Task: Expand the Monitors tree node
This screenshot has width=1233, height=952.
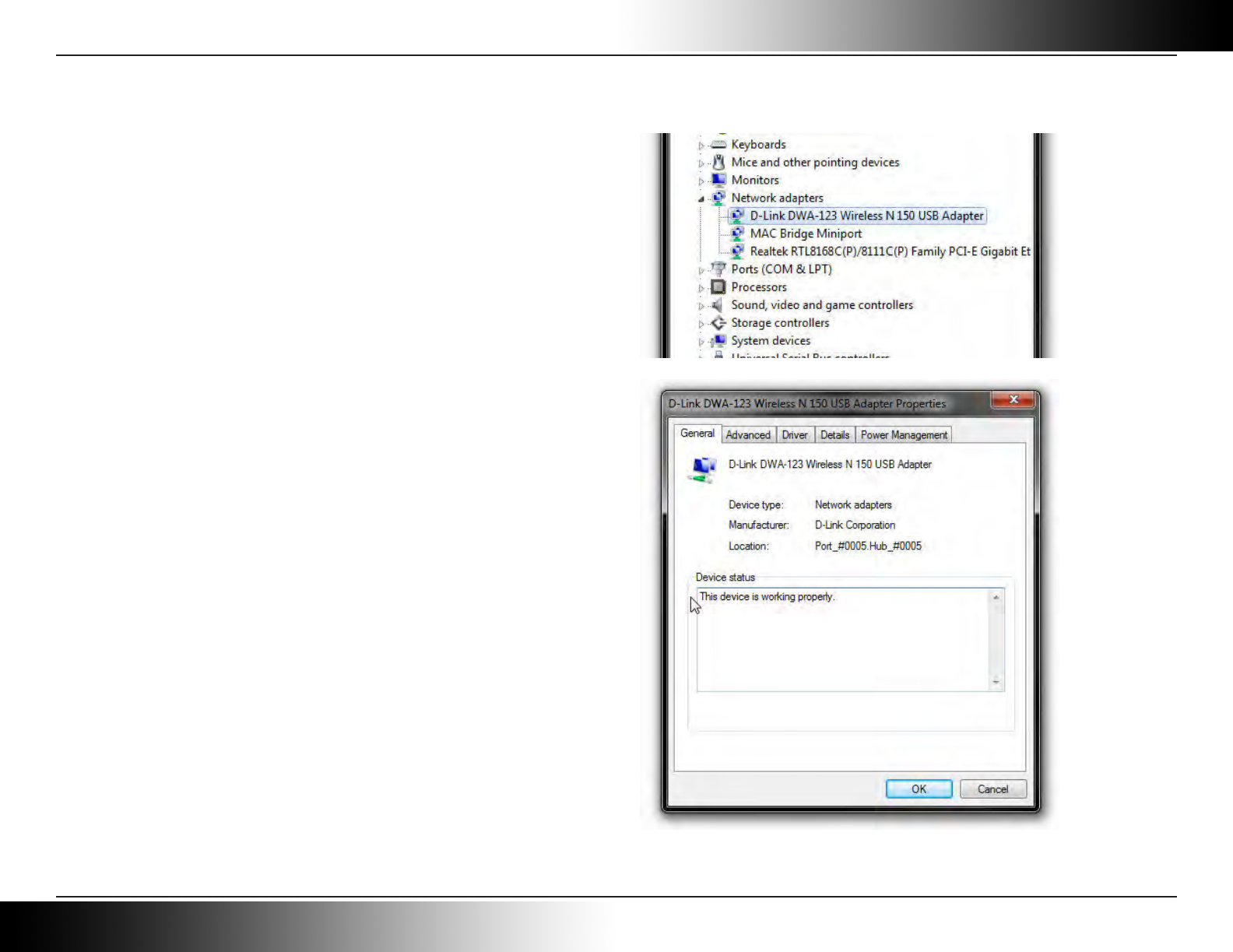Action: pyautogui.click(x=701, y=181)
